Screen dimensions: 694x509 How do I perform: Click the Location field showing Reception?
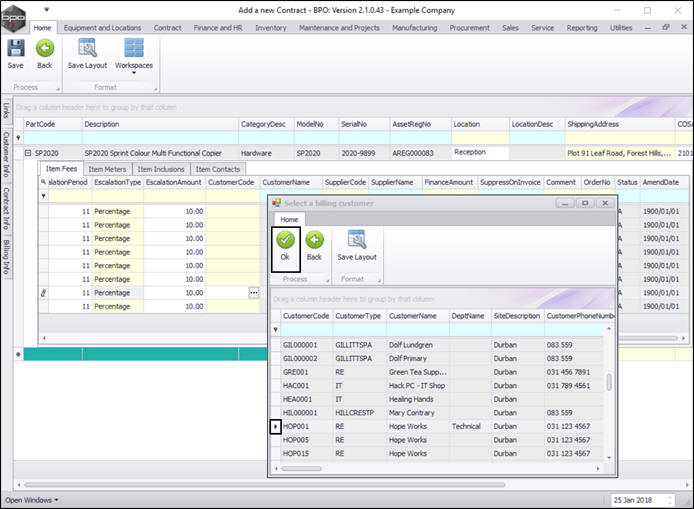pyautogui.click(x=479, y=153)
